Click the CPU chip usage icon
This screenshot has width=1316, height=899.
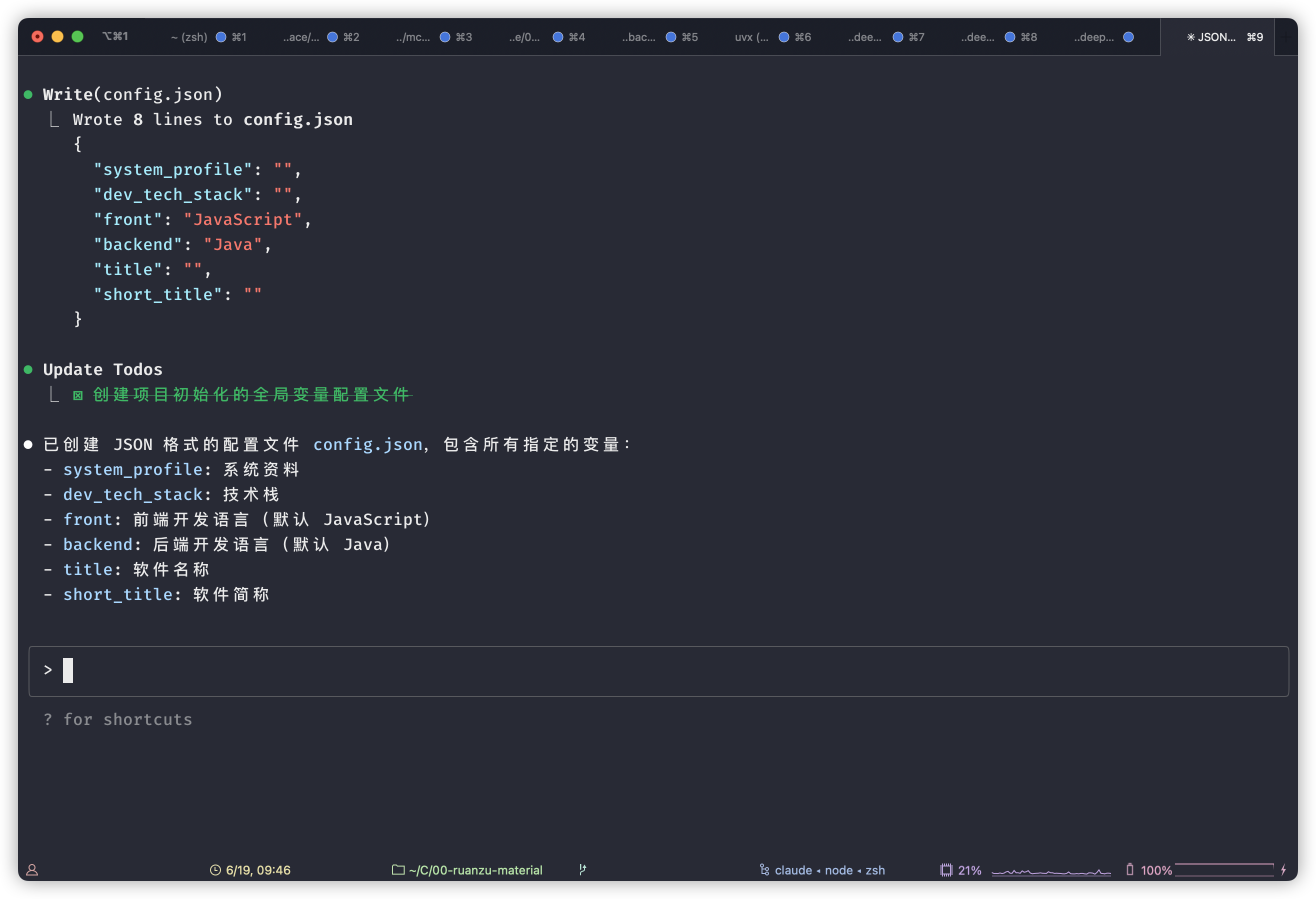point(946,870)
